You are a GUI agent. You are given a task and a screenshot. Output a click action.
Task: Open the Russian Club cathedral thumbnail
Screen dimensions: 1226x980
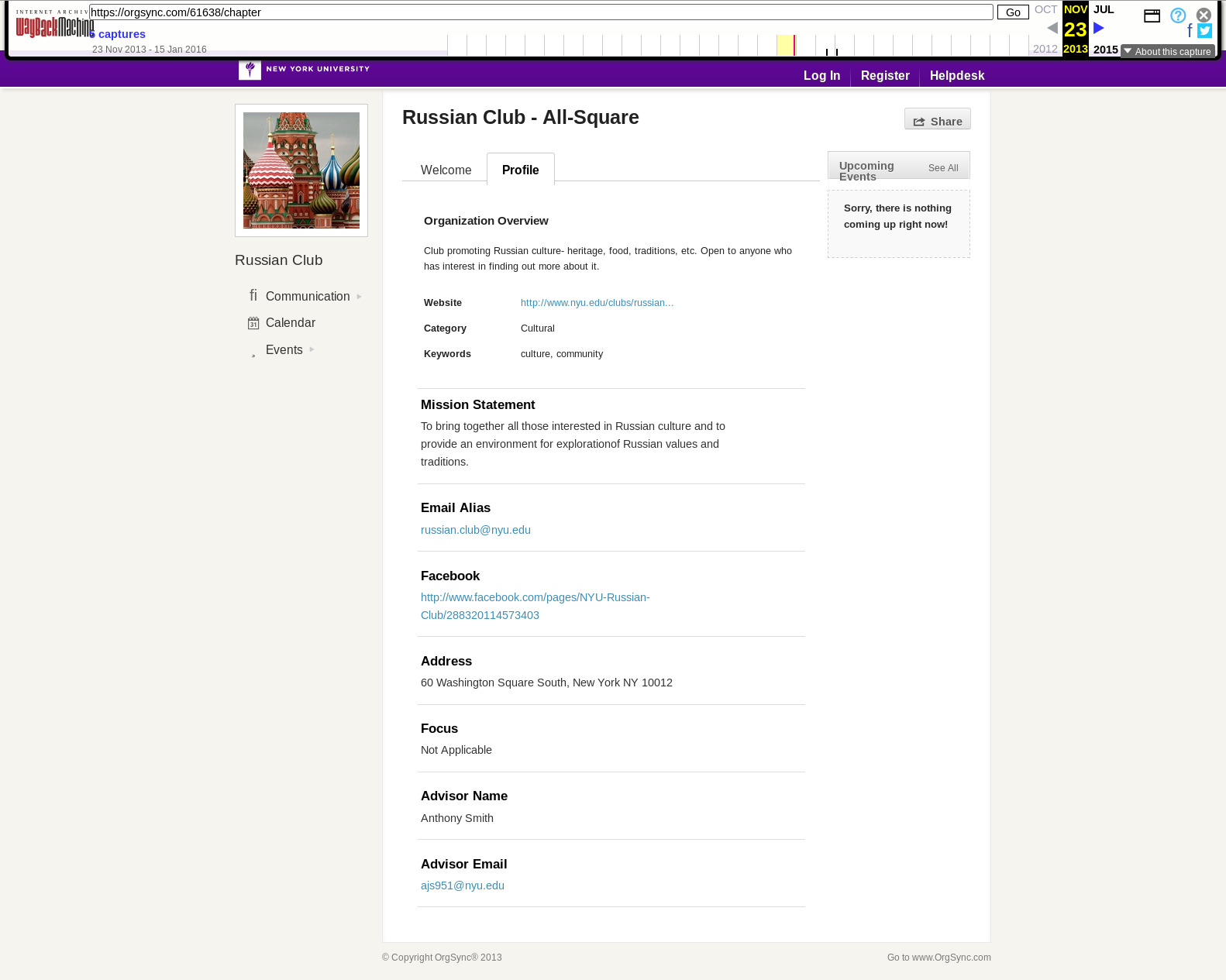(301, 170)
